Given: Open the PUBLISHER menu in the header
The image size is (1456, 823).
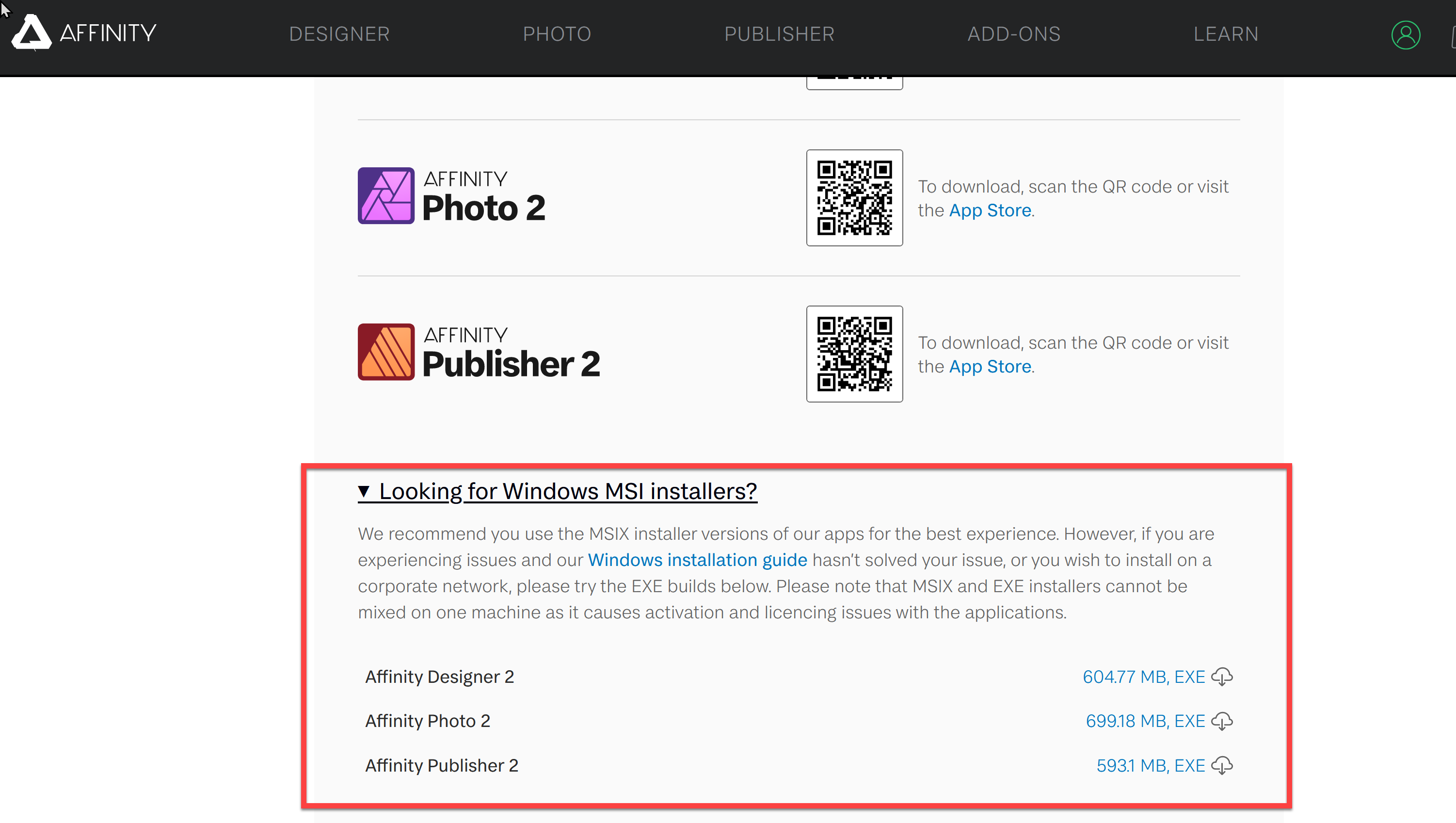Looking at the screenshot, I should tap(779, 34).
